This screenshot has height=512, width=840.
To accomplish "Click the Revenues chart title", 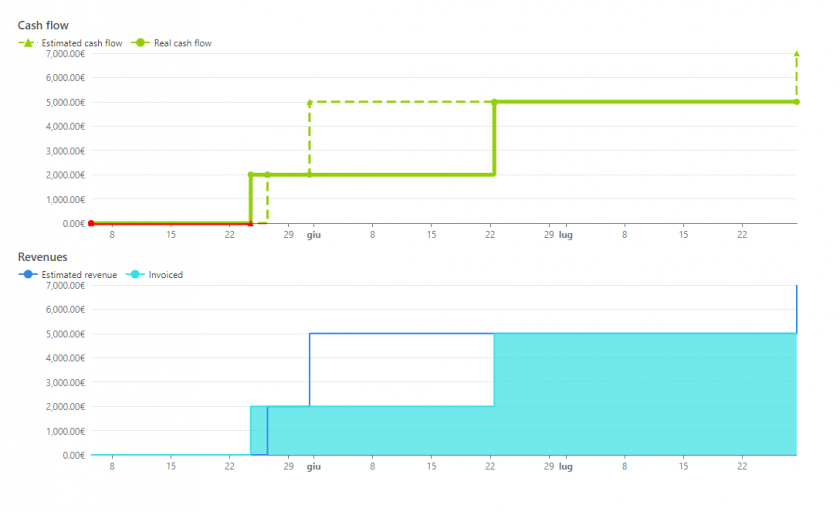I will (43, 257).
